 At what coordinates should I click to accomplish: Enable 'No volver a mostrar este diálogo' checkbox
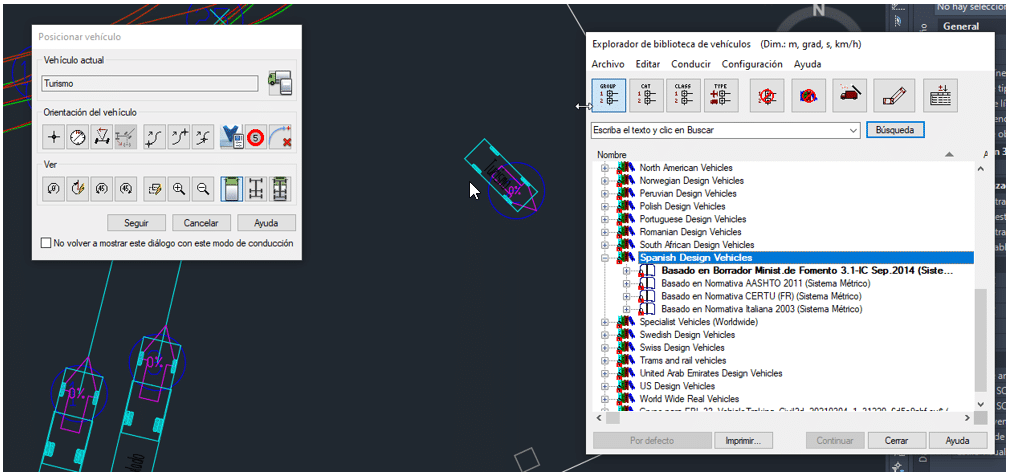tap(46, 243)
